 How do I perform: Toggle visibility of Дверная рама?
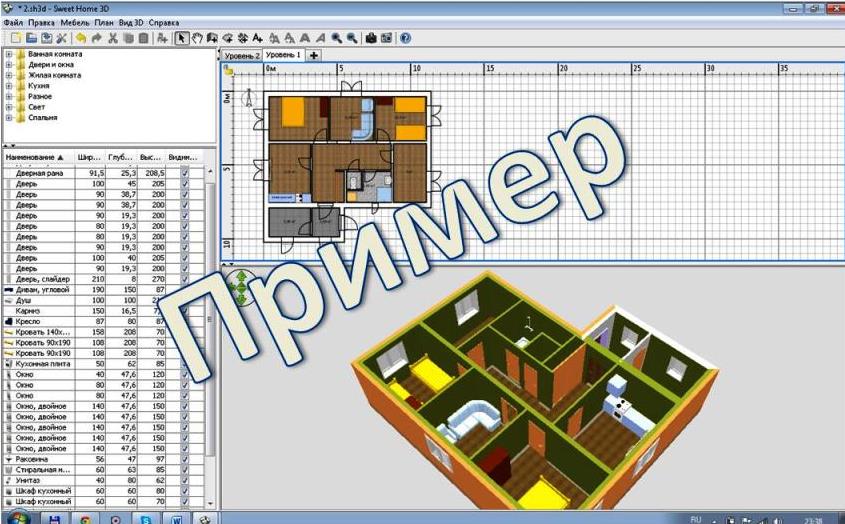click(x=185, y=173)
